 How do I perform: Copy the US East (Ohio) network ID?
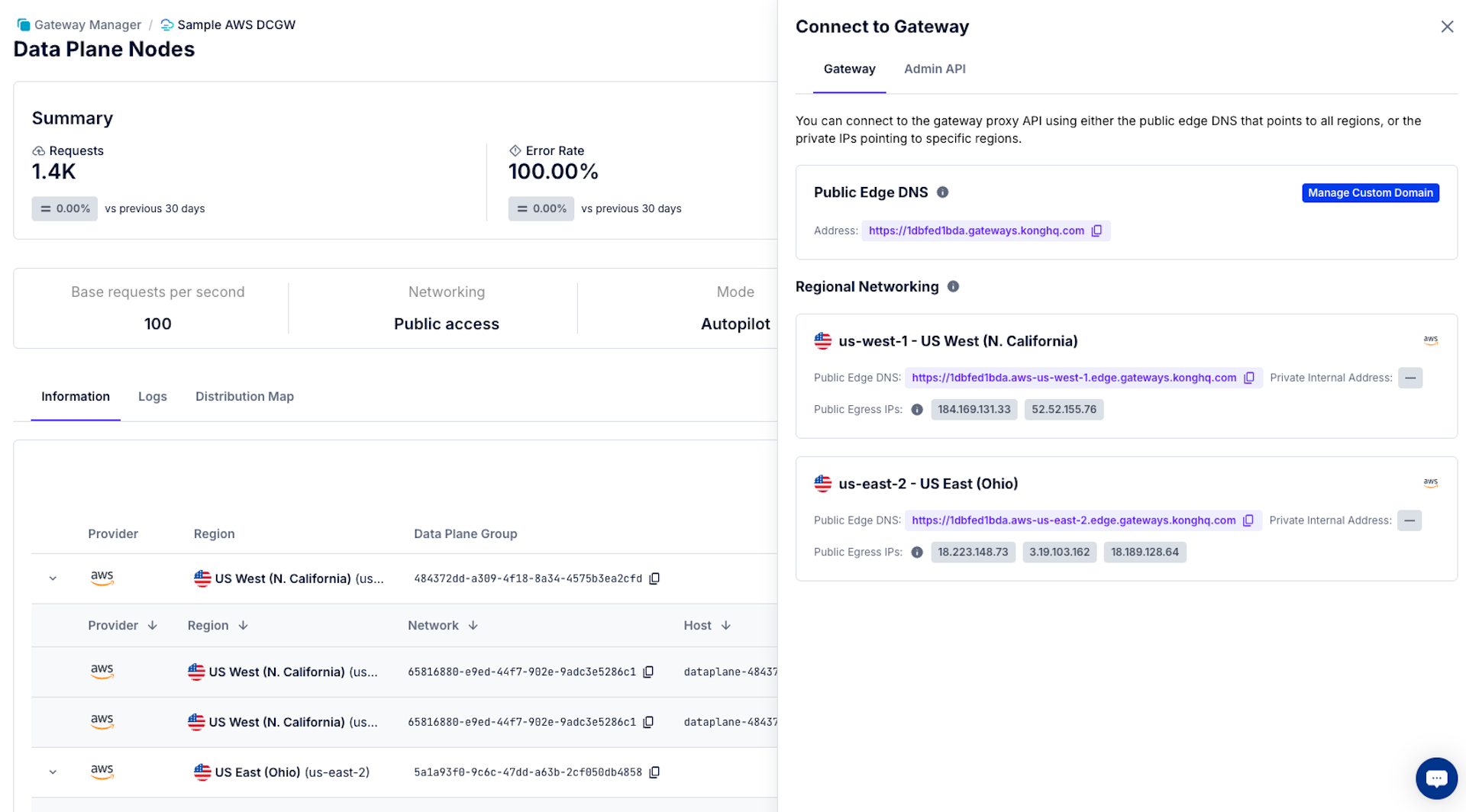655,772
